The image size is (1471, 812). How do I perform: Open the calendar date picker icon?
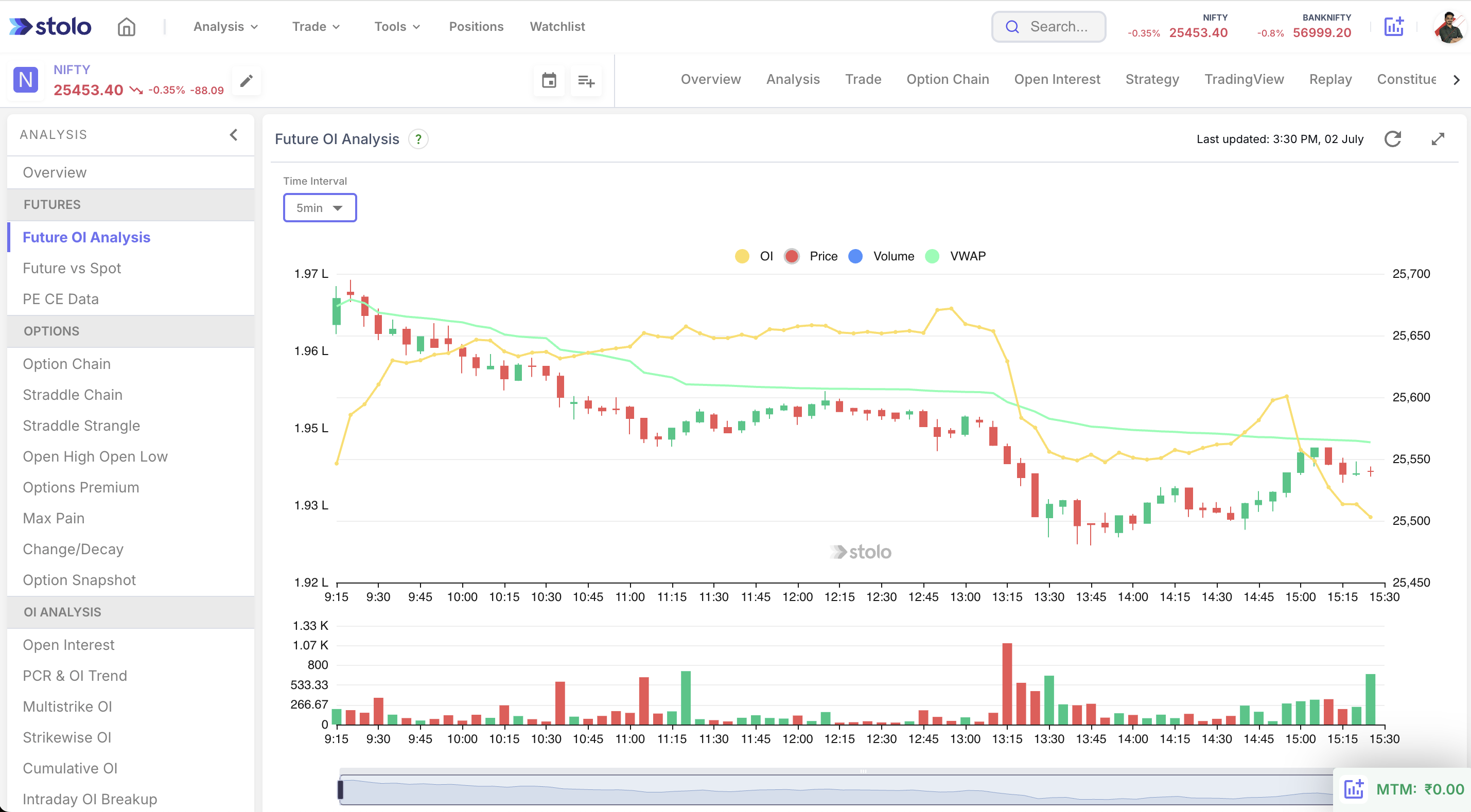549,80
